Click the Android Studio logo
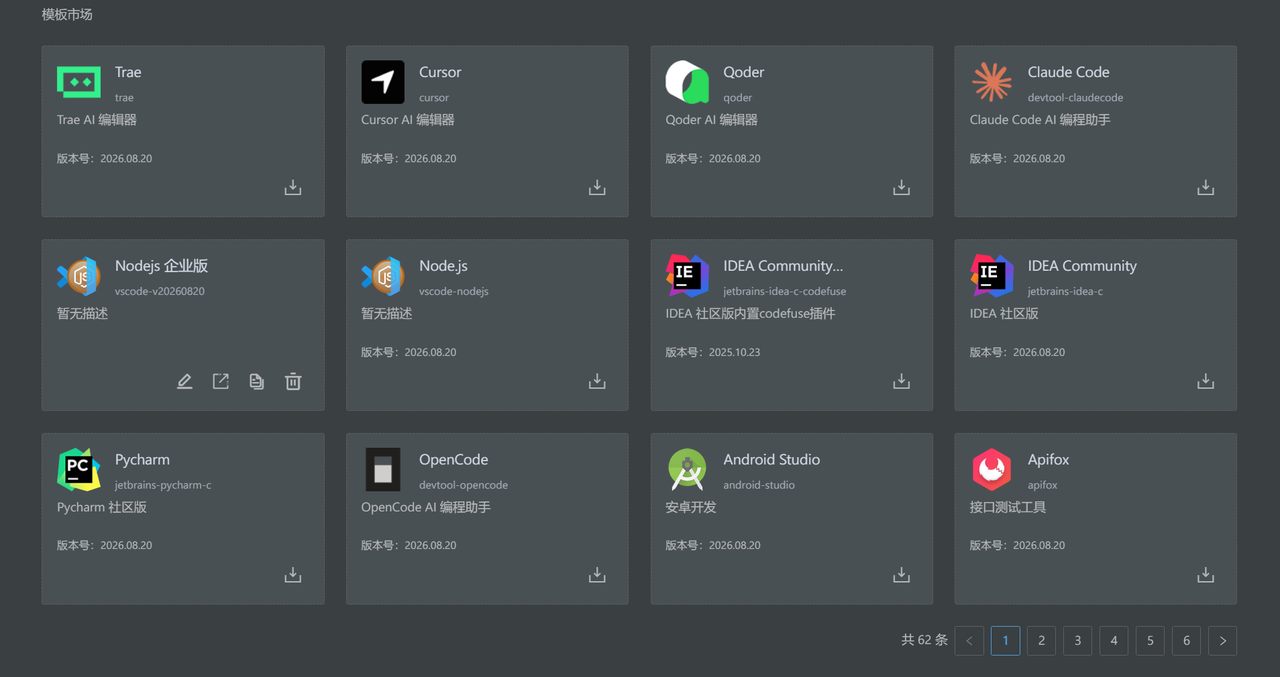 tap(687, 470)
